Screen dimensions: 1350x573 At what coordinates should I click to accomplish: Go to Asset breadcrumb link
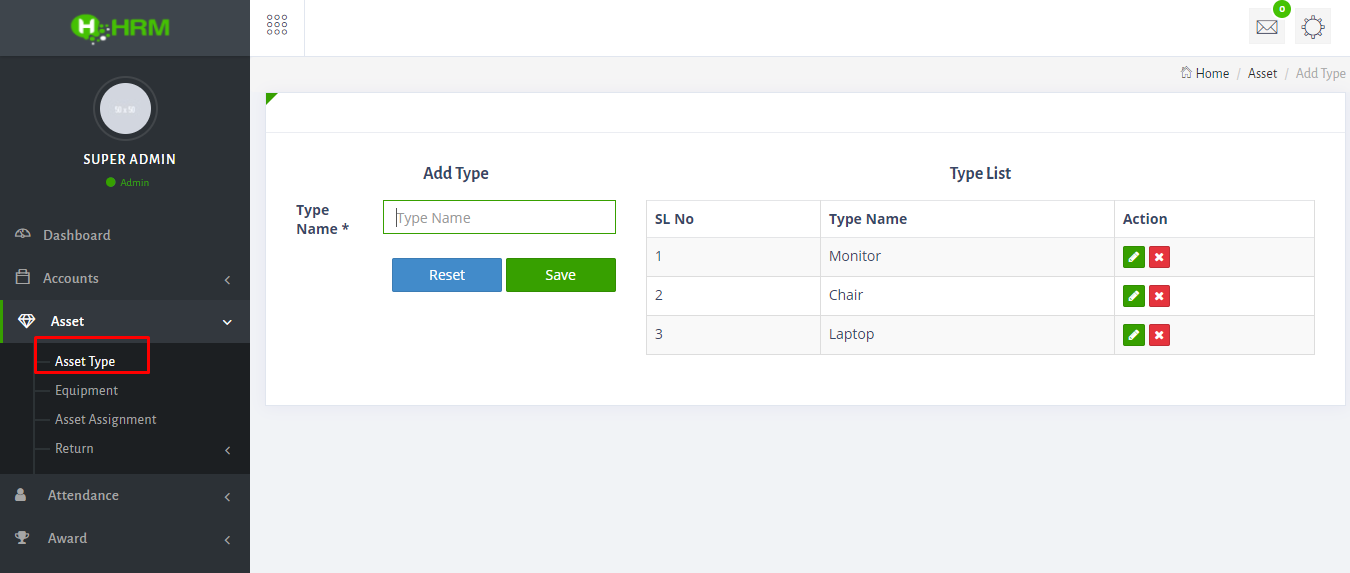[1262, 73]
